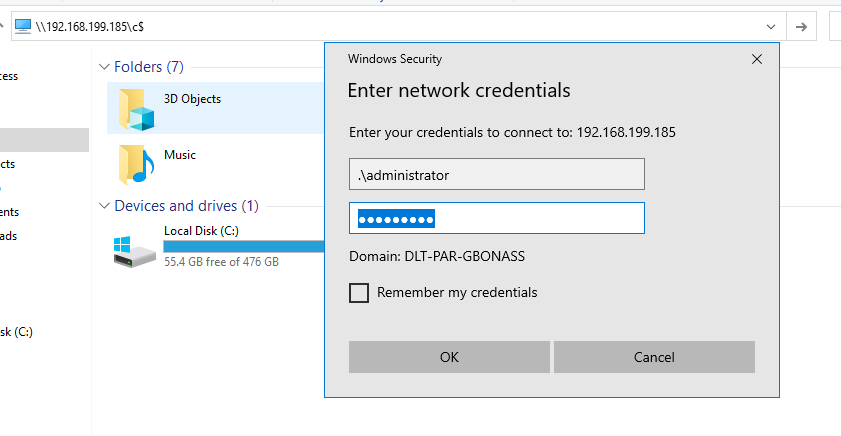
Task: Collapse the Folders (7) group
Action: (104, 67)
